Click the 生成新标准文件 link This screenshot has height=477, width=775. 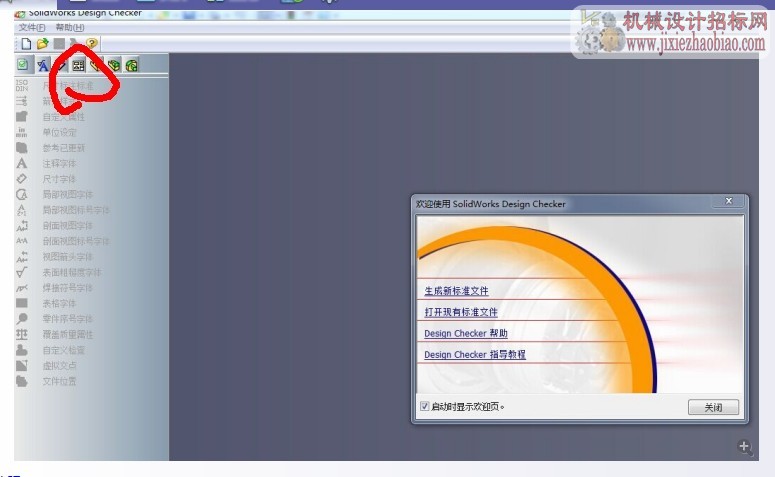point(456,291)
